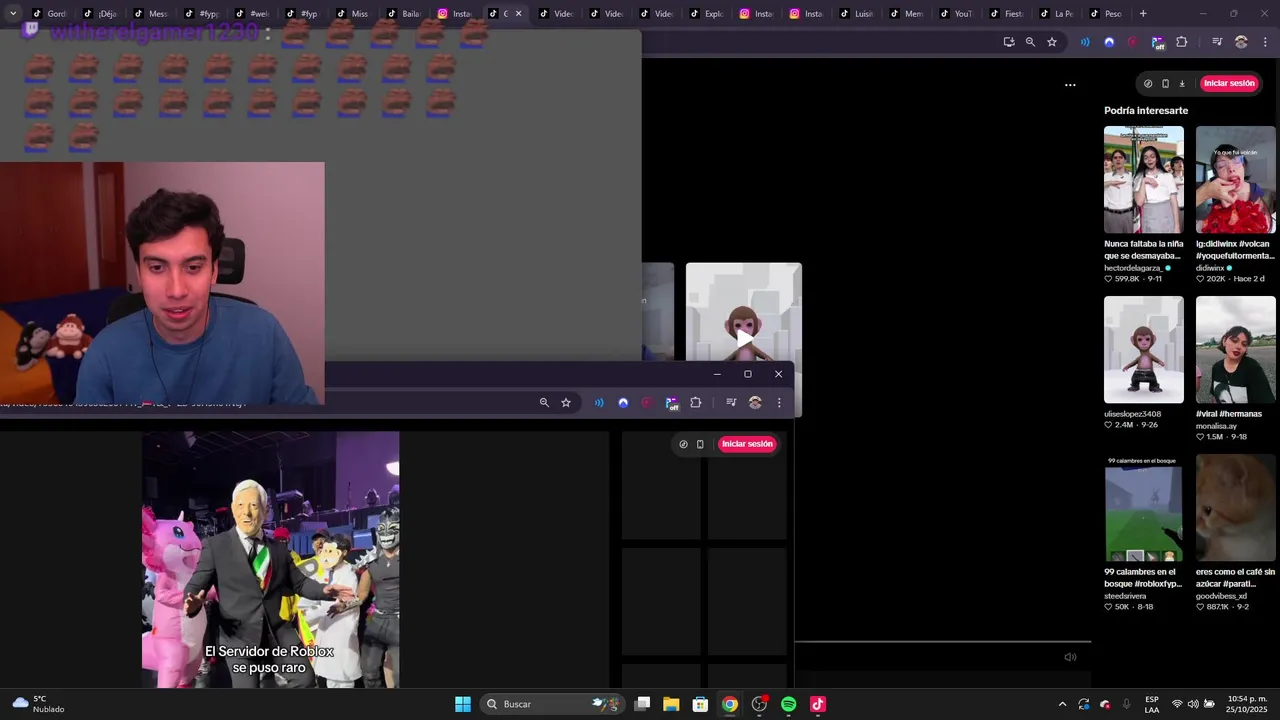Click the TikTok coins icon in the front small window
The image size is (1280, 720).
pos(683,444)
